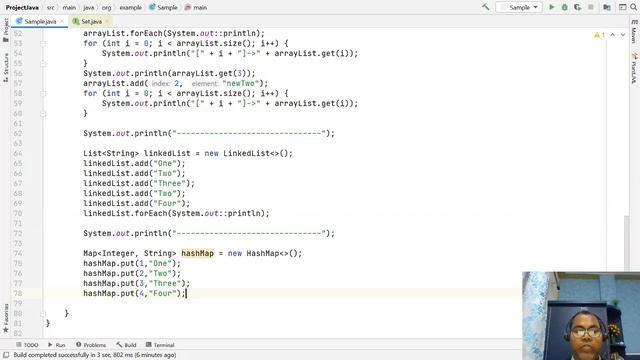
Task: Go to previous highlighted problem arrow
Action: 613,35
